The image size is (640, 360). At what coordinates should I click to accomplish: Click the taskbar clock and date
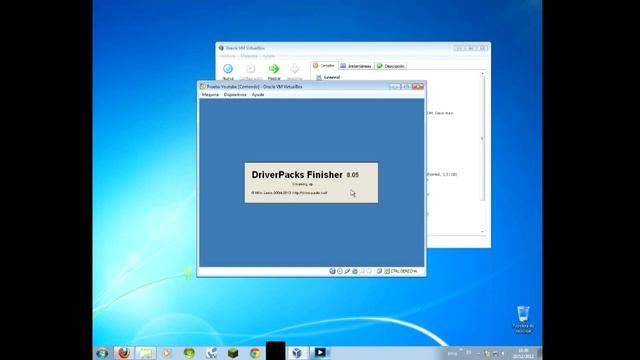[523, 353]
